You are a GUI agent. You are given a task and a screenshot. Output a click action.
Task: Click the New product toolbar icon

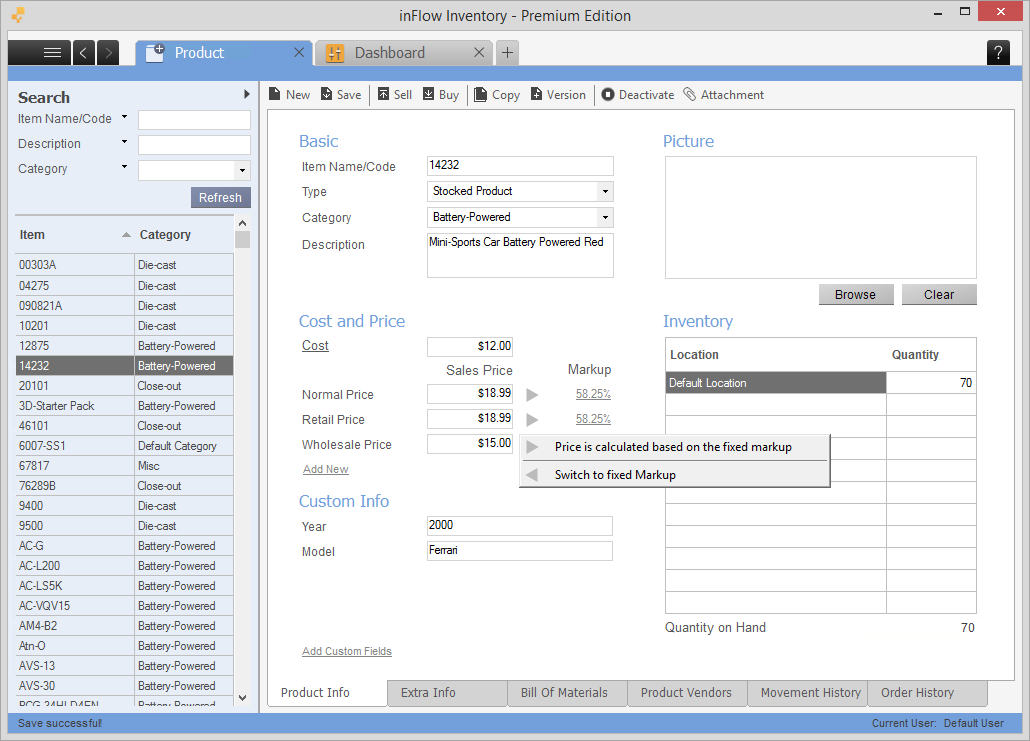275,95
